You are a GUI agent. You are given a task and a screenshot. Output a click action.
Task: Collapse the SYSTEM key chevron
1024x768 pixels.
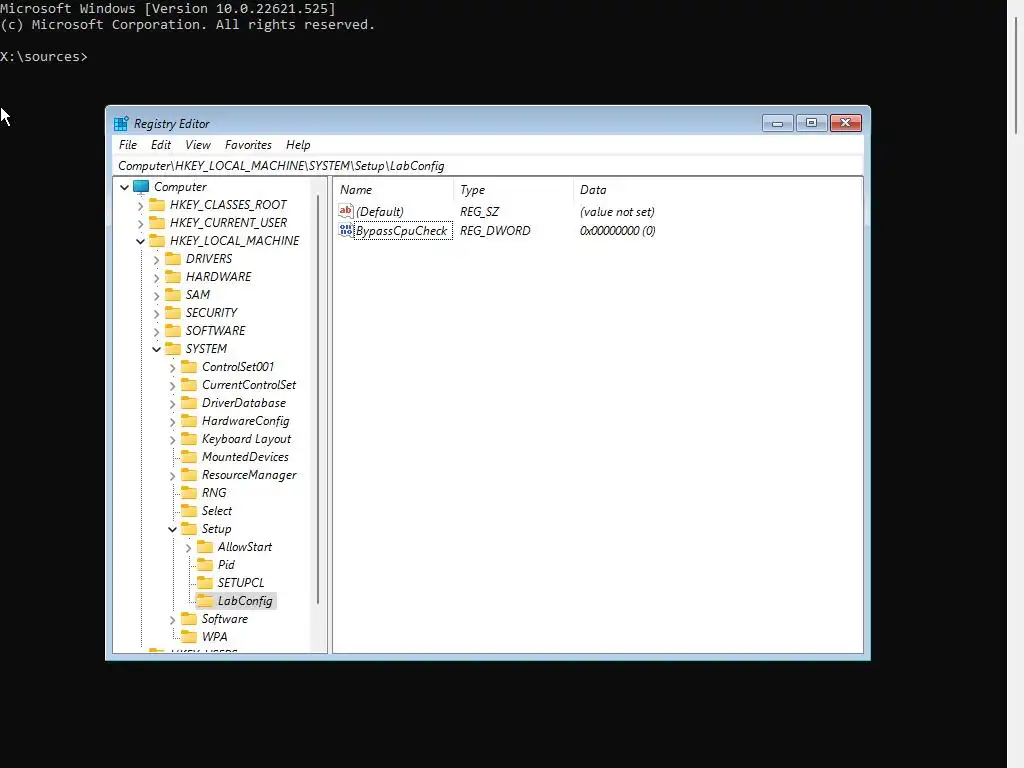click(156, 349)
